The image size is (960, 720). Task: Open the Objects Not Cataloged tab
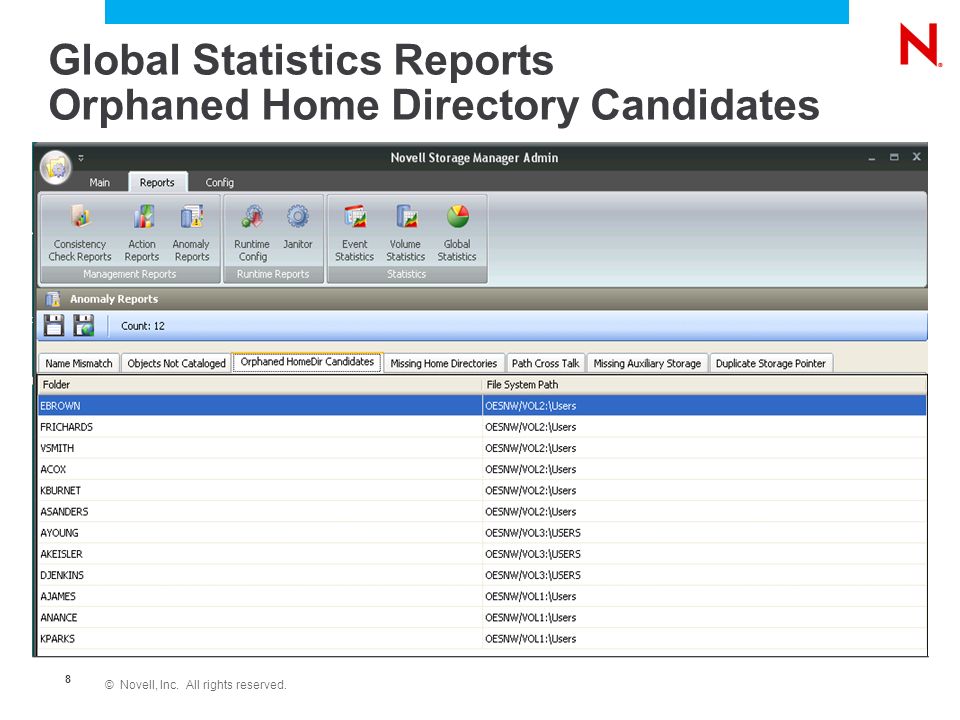[176, 363]
